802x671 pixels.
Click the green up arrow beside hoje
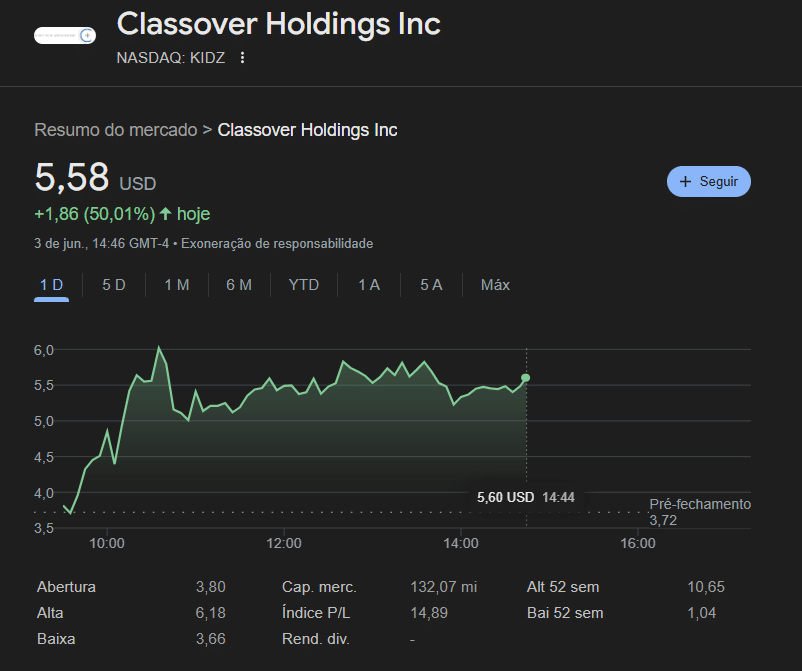pyautogui.click(x=165, y=214)
